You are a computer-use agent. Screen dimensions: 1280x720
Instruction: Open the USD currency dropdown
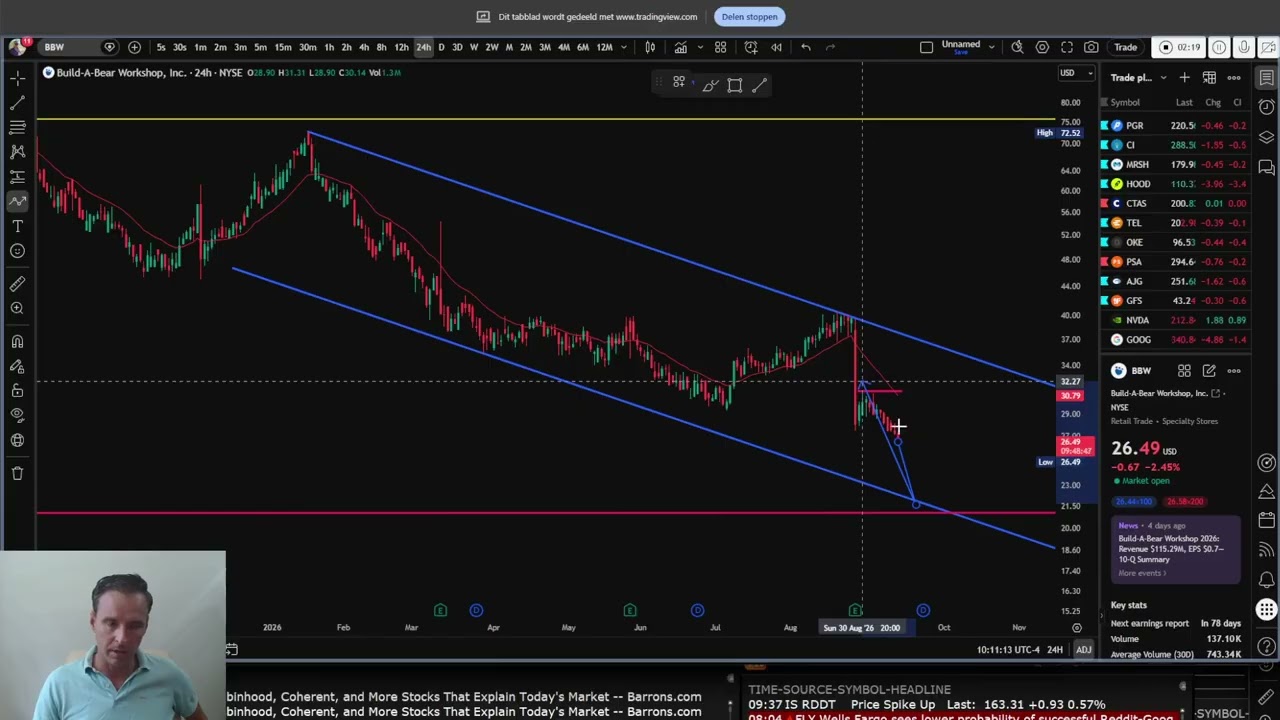click(x=1076, y=72)
